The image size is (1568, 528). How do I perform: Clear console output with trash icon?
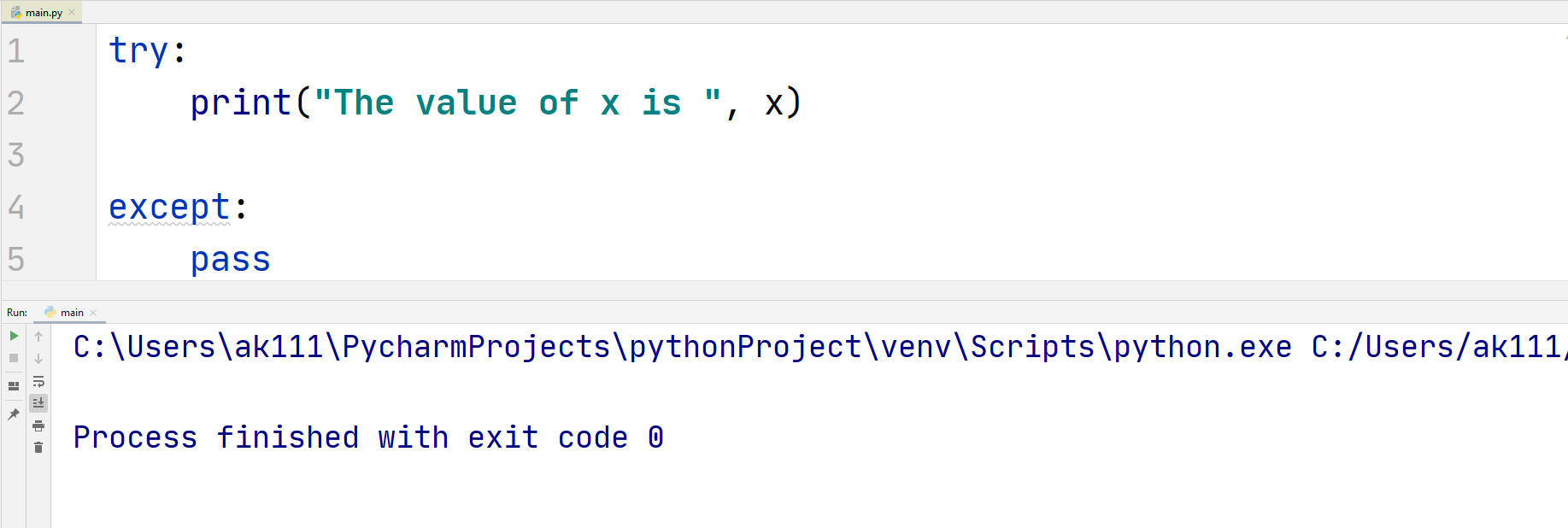pyautogui.click(x=38, y=448)
